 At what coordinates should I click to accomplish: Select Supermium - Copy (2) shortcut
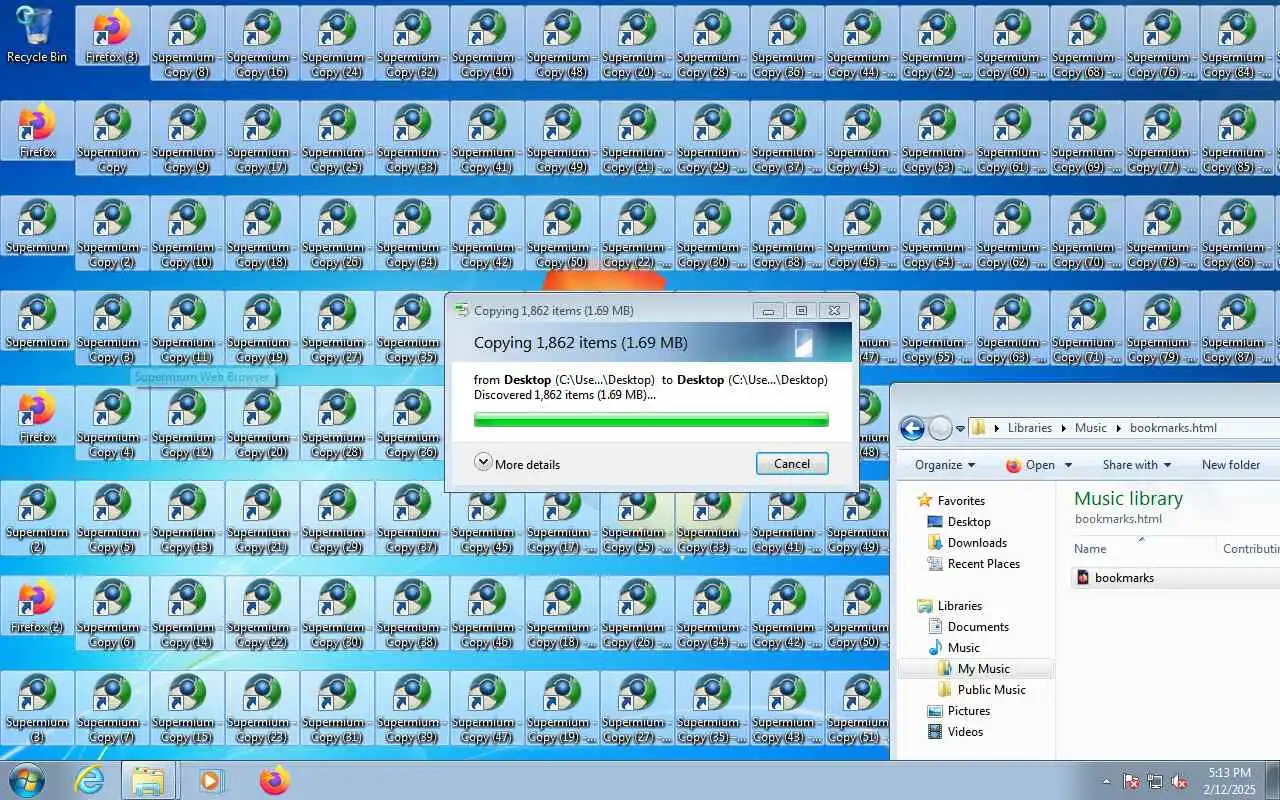point(112,233)
